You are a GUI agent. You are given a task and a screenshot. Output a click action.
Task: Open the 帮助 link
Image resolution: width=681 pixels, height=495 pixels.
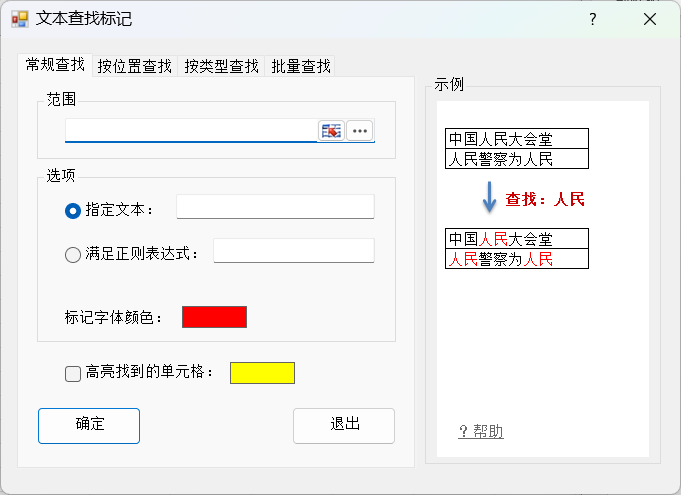(481, 432)
